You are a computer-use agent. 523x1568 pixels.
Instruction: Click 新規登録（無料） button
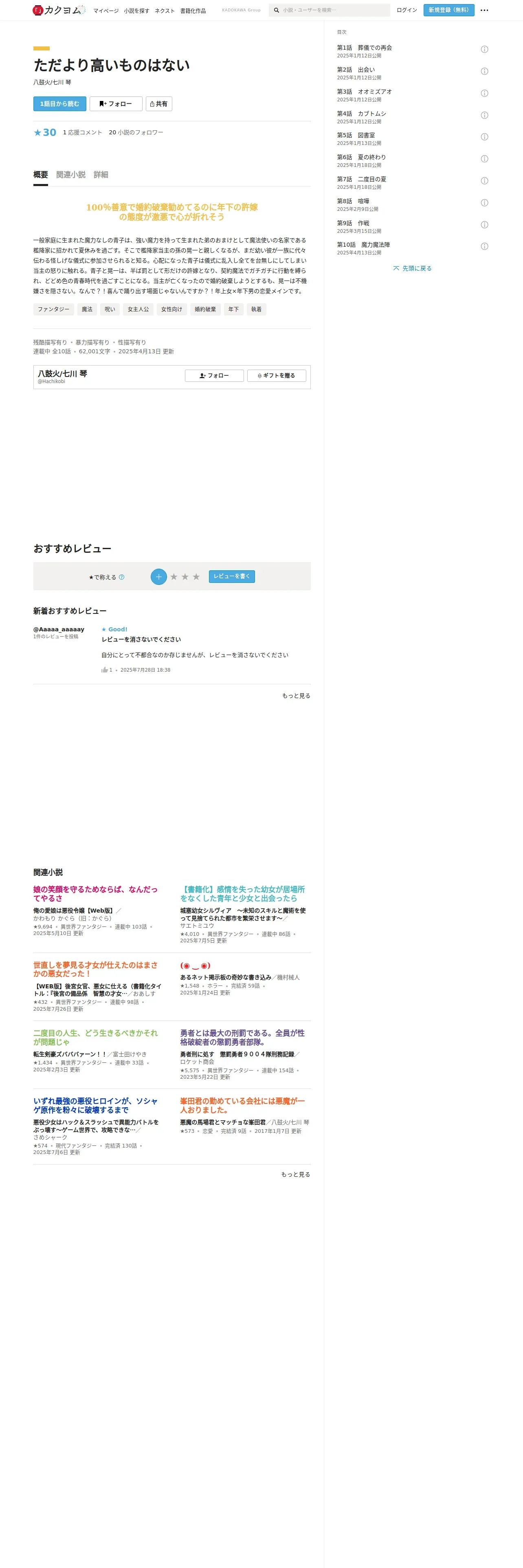[449, 10]
